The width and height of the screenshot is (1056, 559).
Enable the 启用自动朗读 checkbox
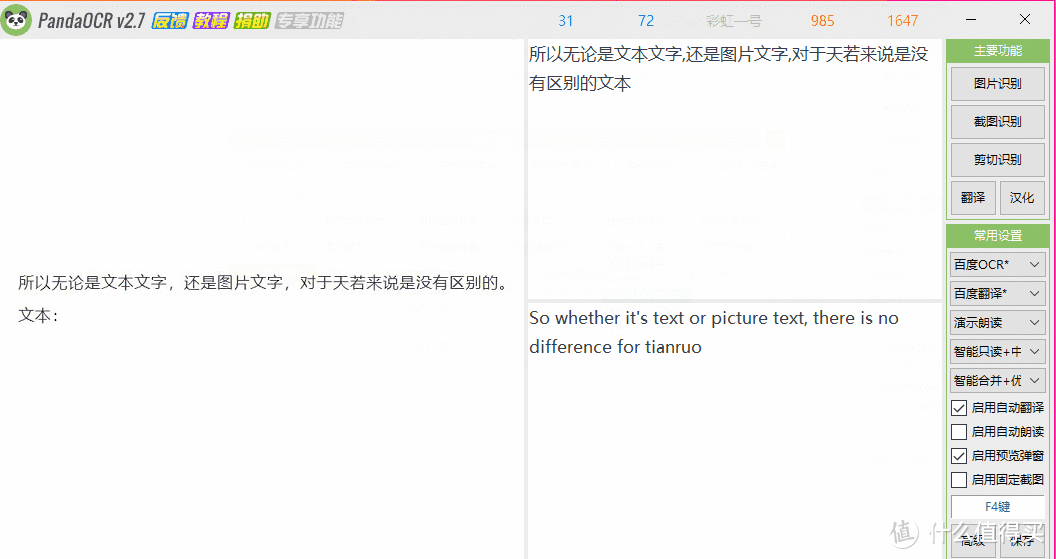coord(958,432)
